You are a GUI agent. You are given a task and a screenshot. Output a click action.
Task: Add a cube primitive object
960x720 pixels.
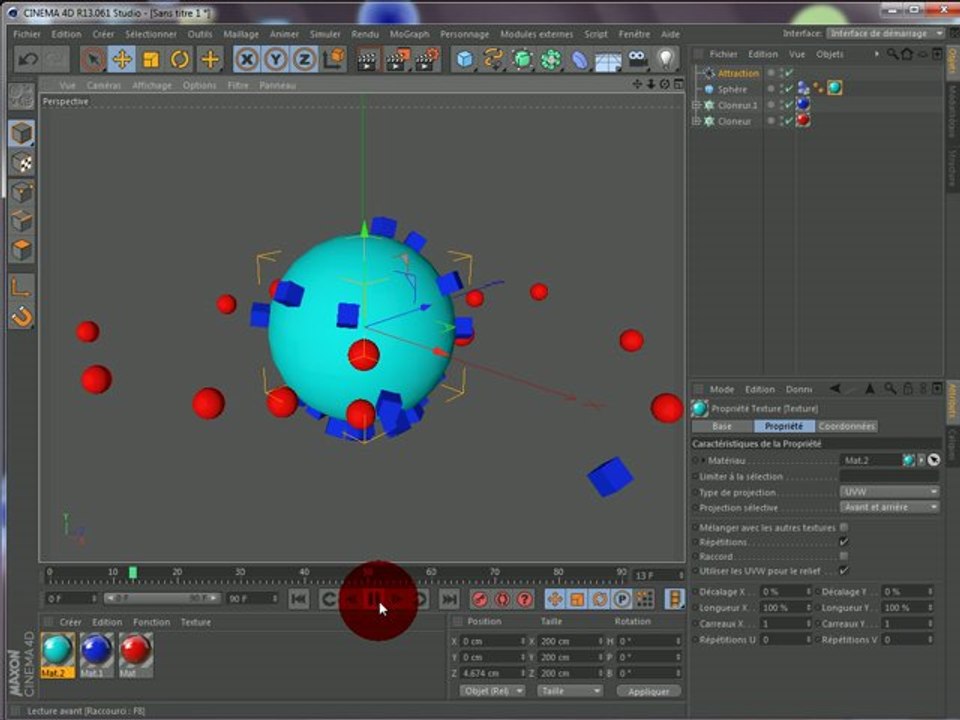464,59
